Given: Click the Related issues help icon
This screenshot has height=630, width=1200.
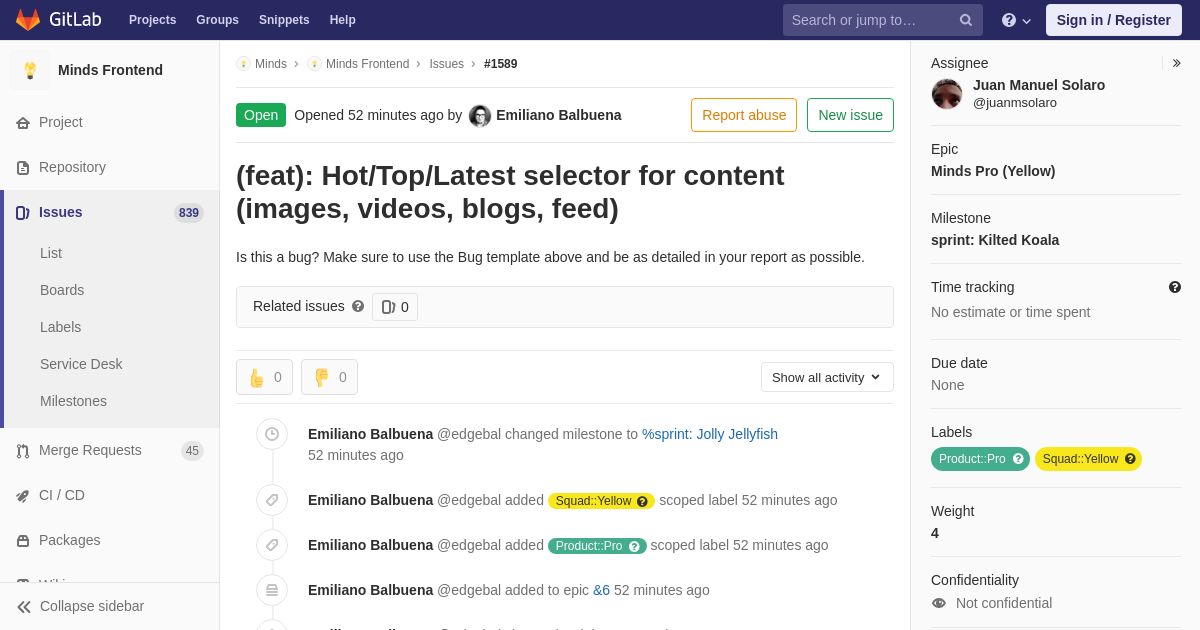Looking at the screenshot, I should click(358, 306).
